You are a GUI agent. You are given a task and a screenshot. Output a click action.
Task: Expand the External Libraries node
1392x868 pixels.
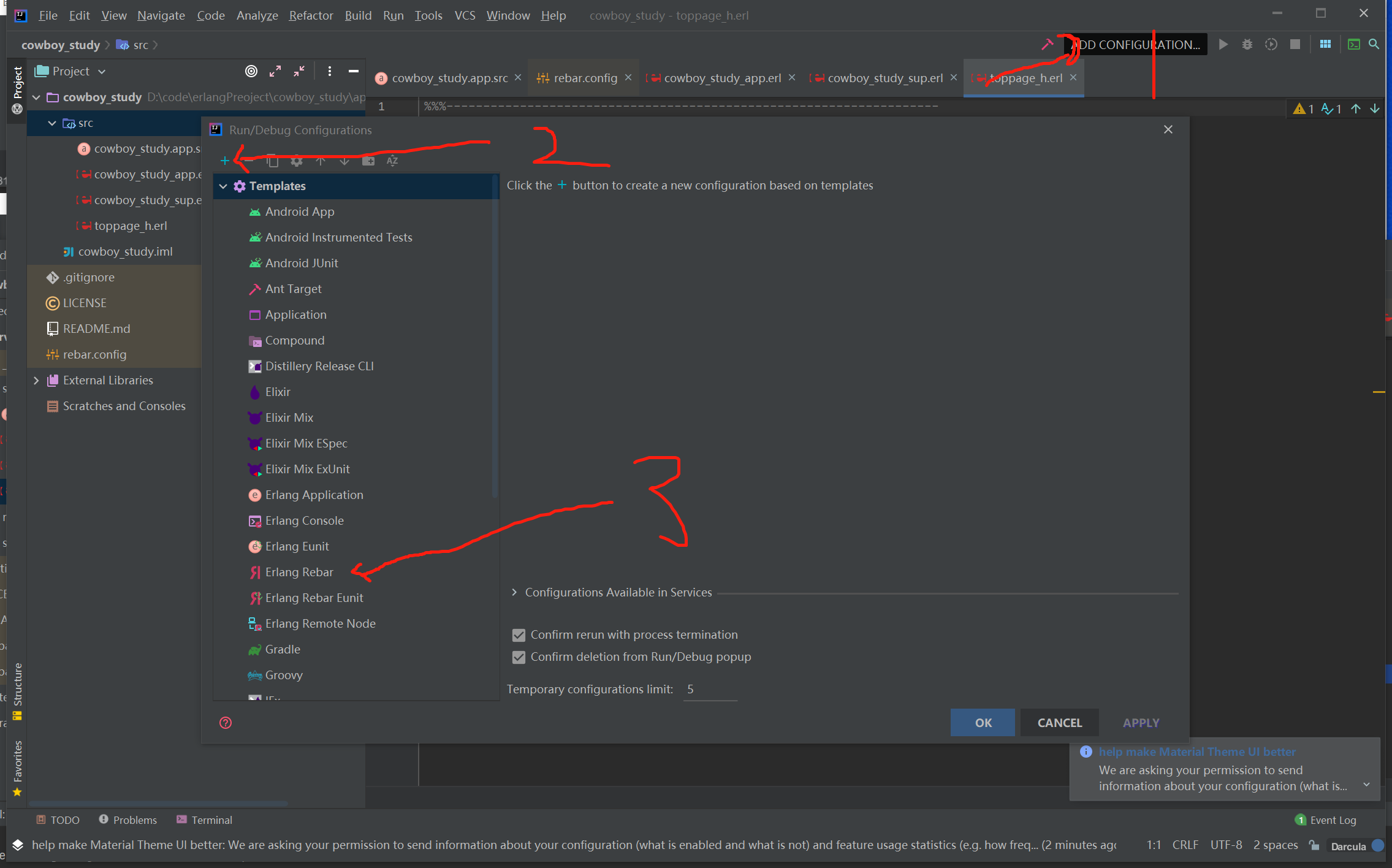(36, 380)
